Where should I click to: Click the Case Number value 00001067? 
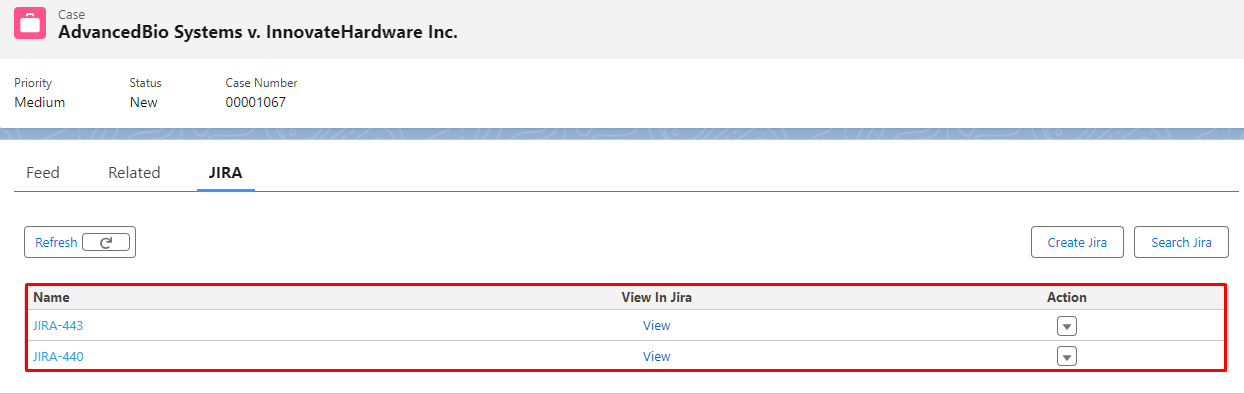(256, 102)
